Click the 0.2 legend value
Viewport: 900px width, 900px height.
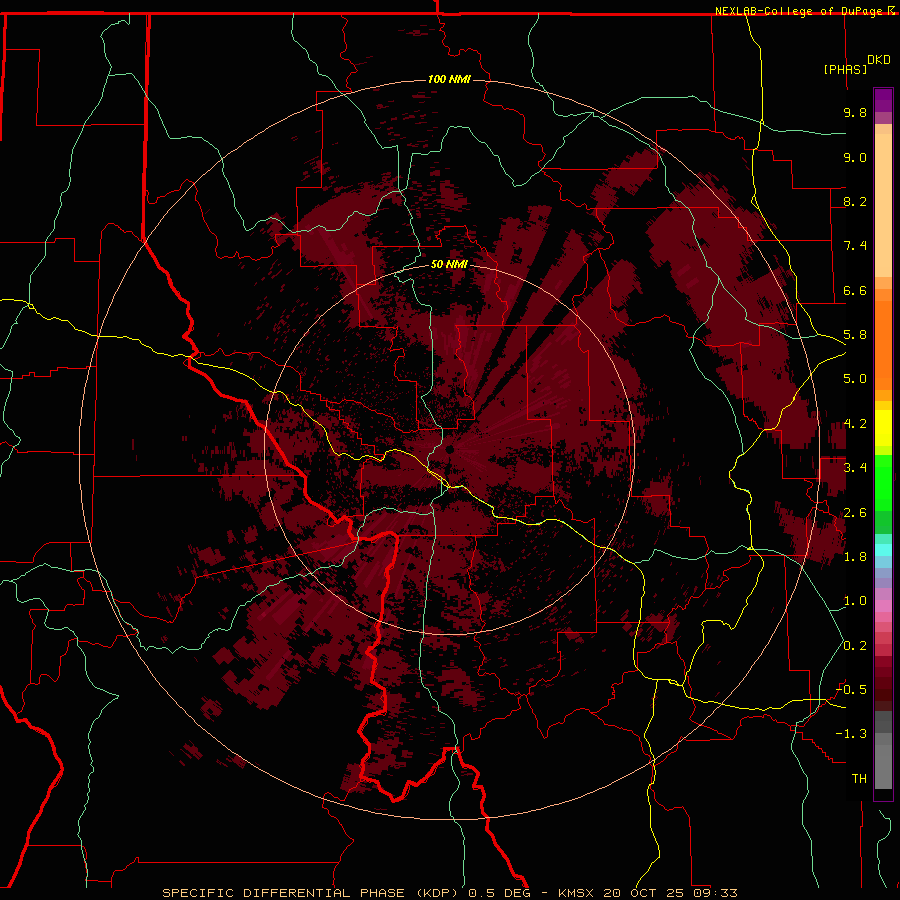coord(855,646)
